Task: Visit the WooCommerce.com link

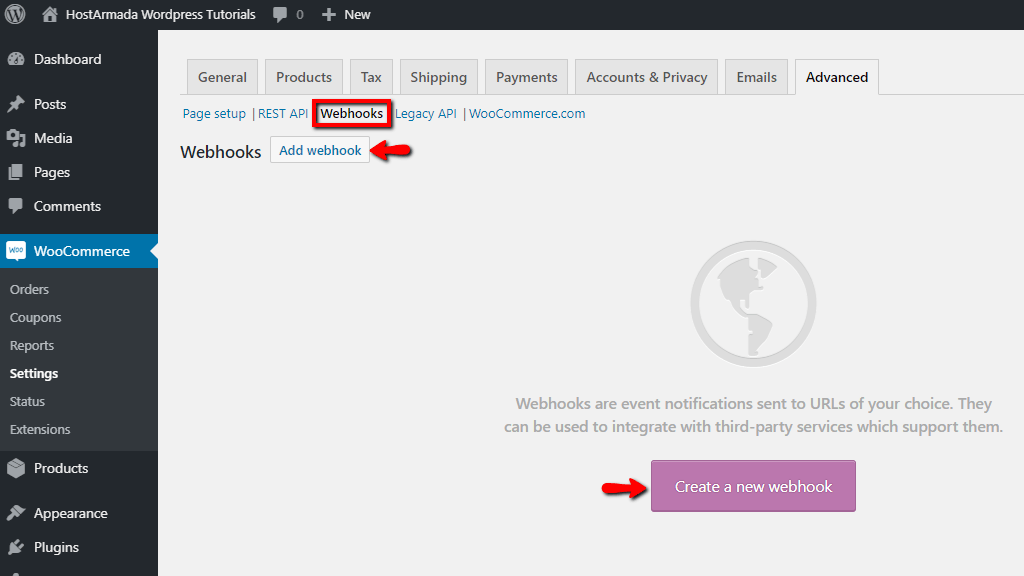Action: 527,113
